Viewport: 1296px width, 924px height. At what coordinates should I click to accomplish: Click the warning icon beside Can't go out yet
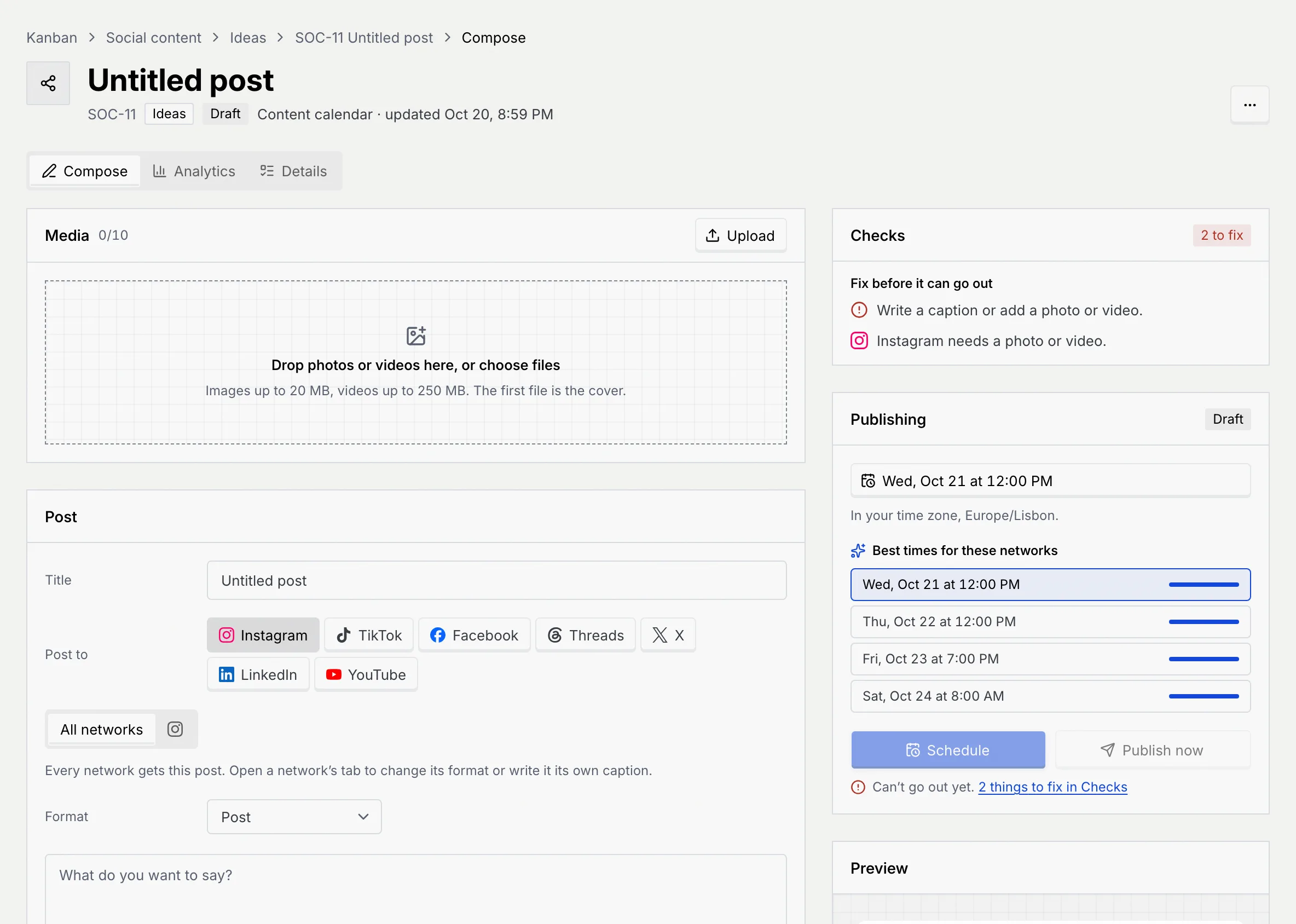pyautogui.click(x=858, y=787)
